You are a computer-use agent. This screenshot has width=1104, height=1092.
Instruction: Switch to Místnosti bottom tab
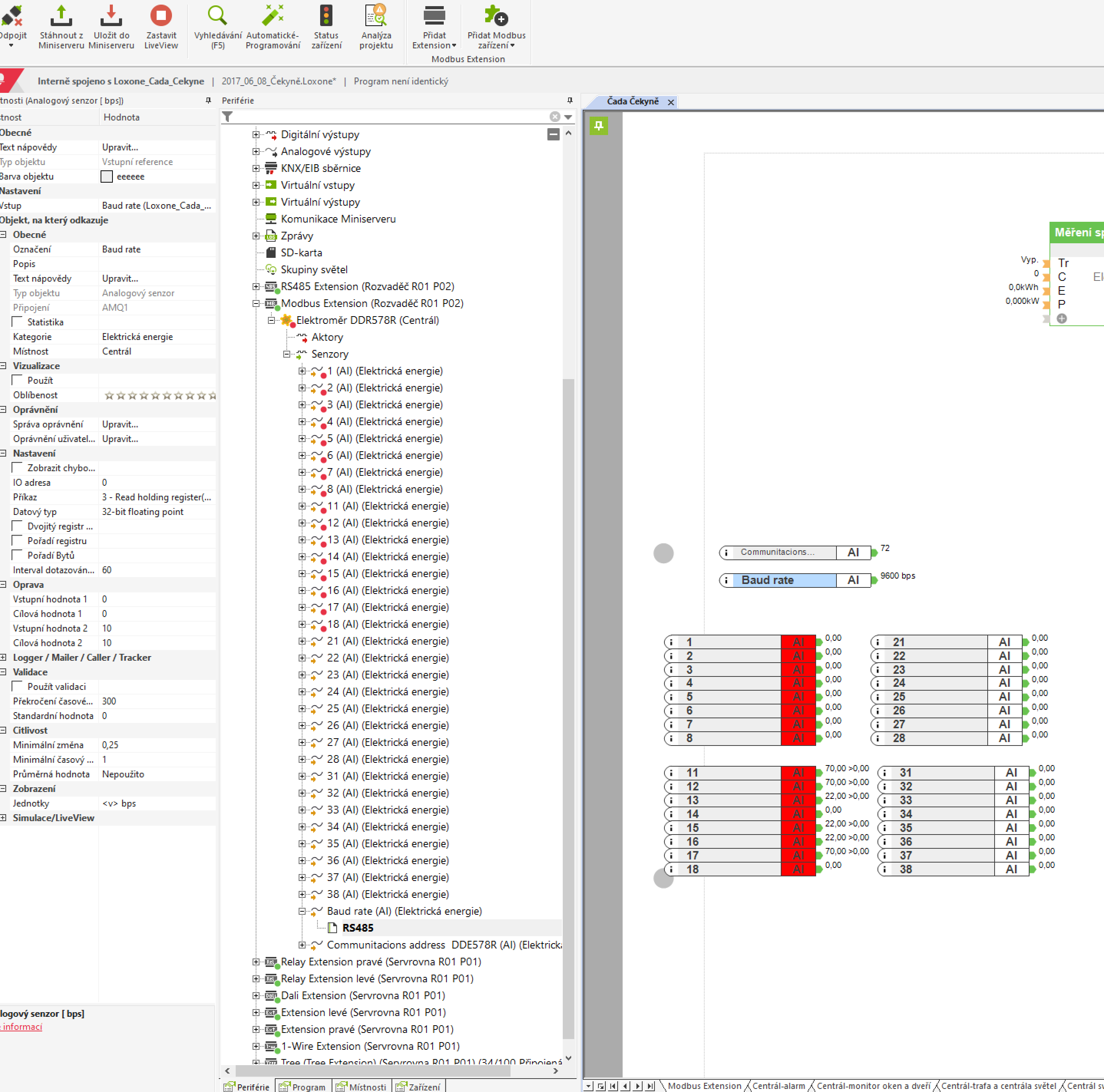click(x=361, y=1087)
